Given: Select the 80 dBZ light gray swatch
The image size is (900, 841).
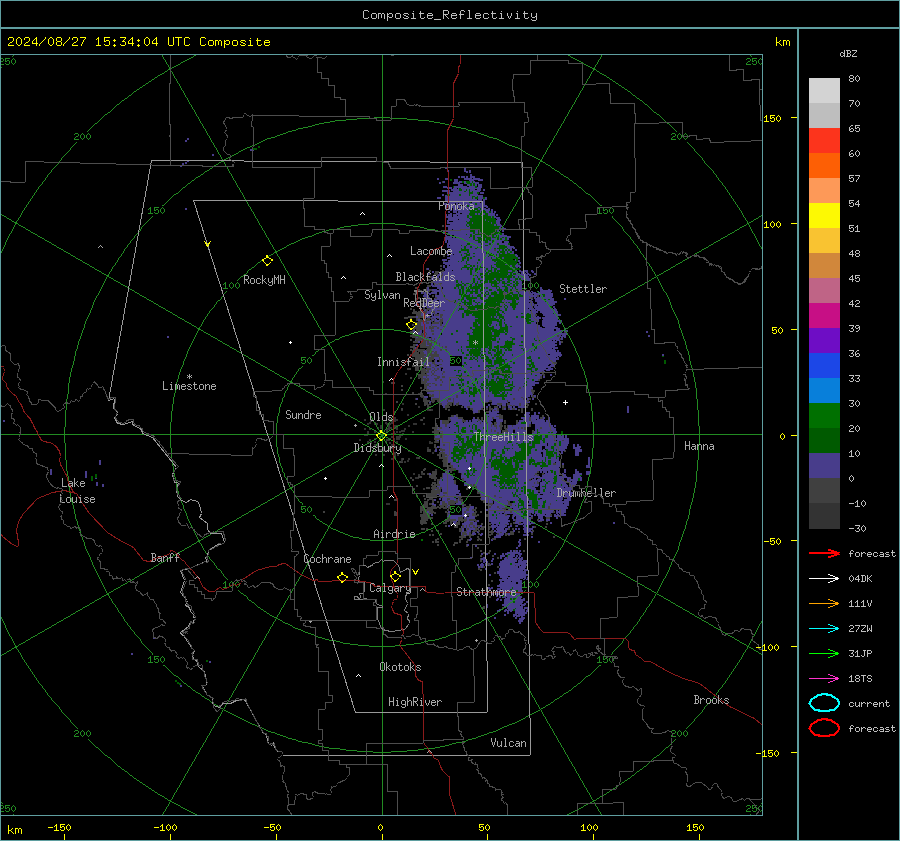Looking at the screenshot, I should point(824,91).
